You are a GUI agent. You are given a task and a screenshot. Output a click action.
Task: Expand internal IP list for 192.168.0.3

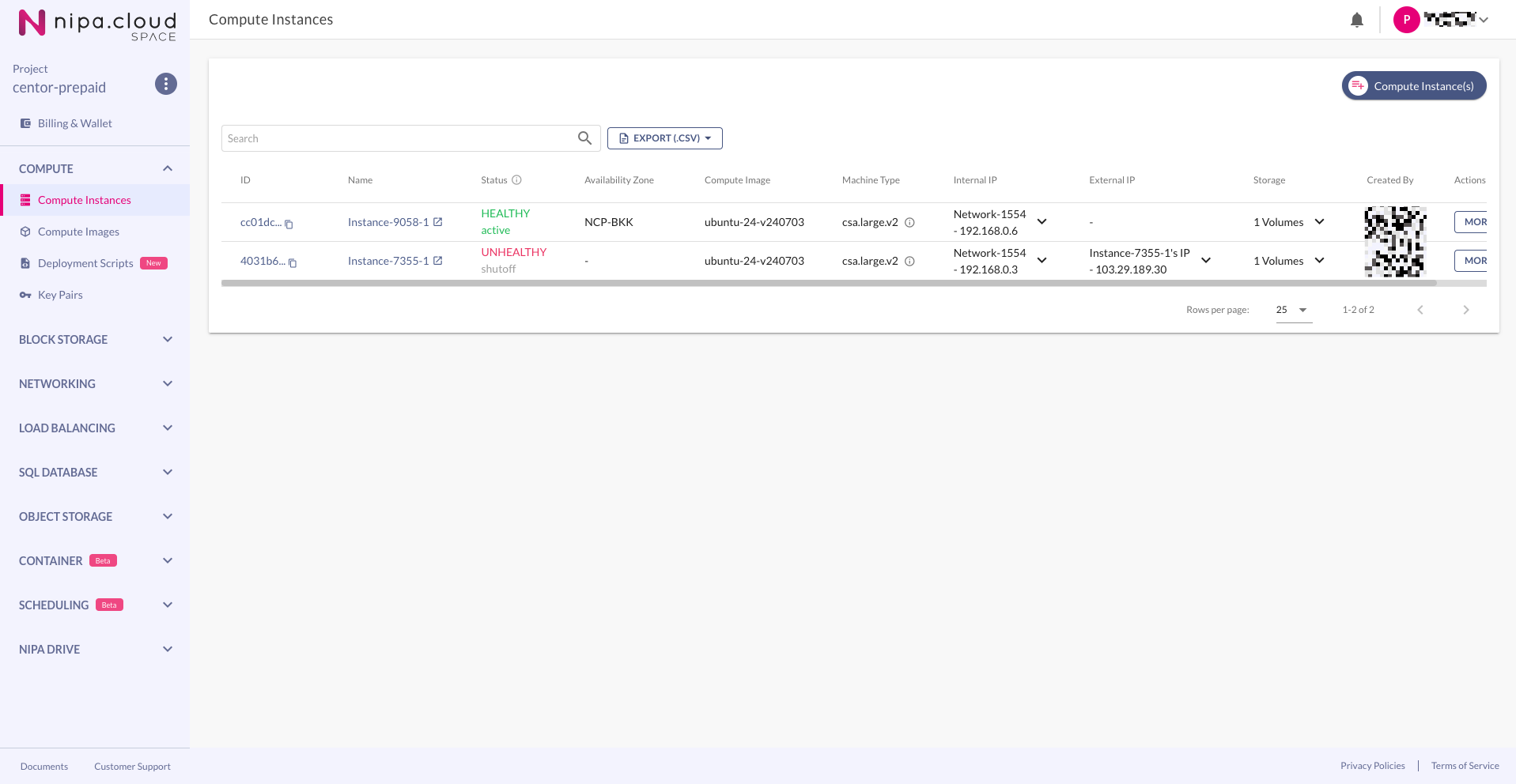1042,261
